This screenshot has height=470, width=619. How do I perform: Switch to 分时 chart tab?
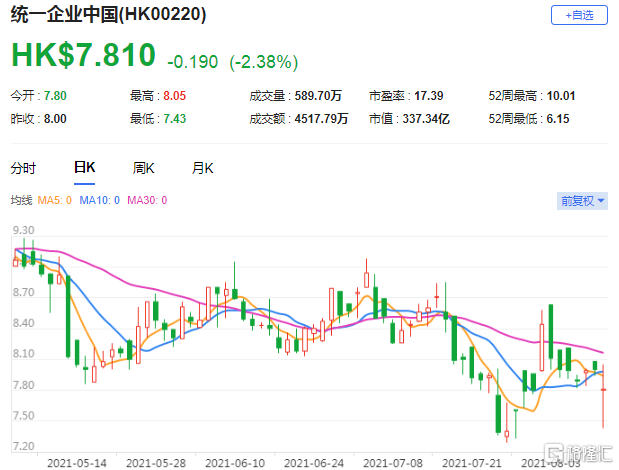tap(23, 169)
